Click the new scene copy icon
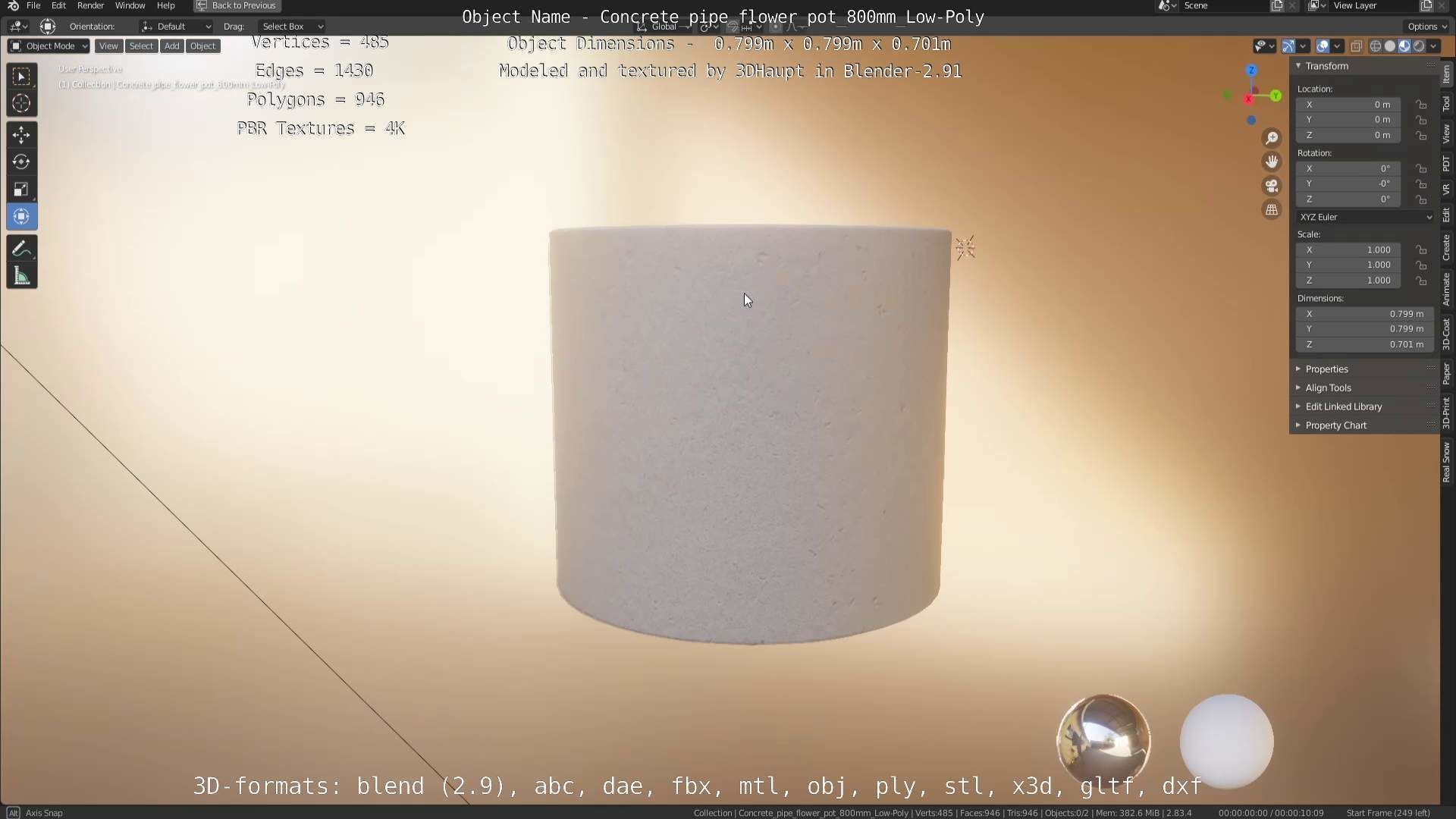The width and height of the screenshot is (1456, 819). 1277,5
